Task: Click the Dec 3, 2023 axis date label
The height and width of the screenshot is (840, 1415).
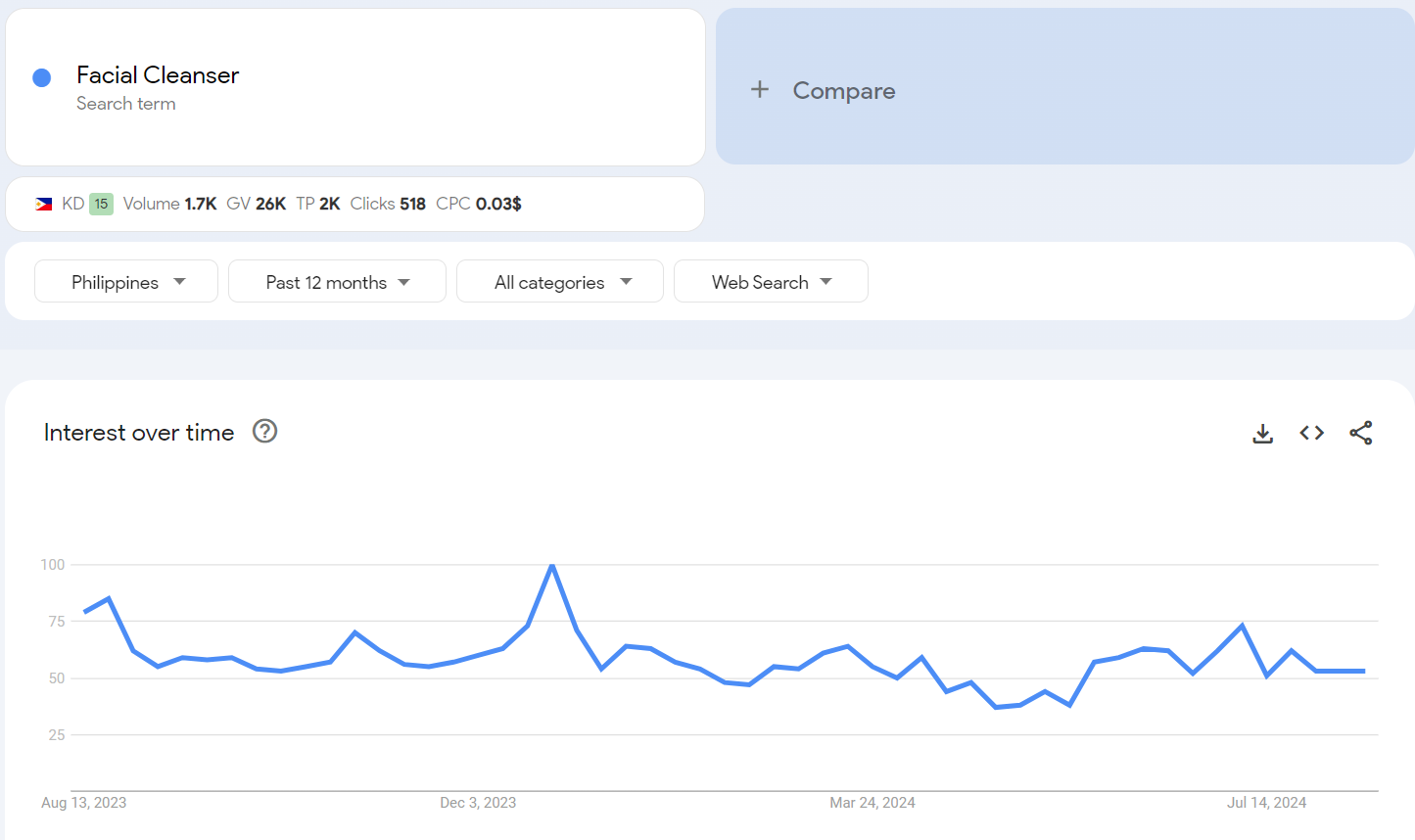Action: click(478, 803)
